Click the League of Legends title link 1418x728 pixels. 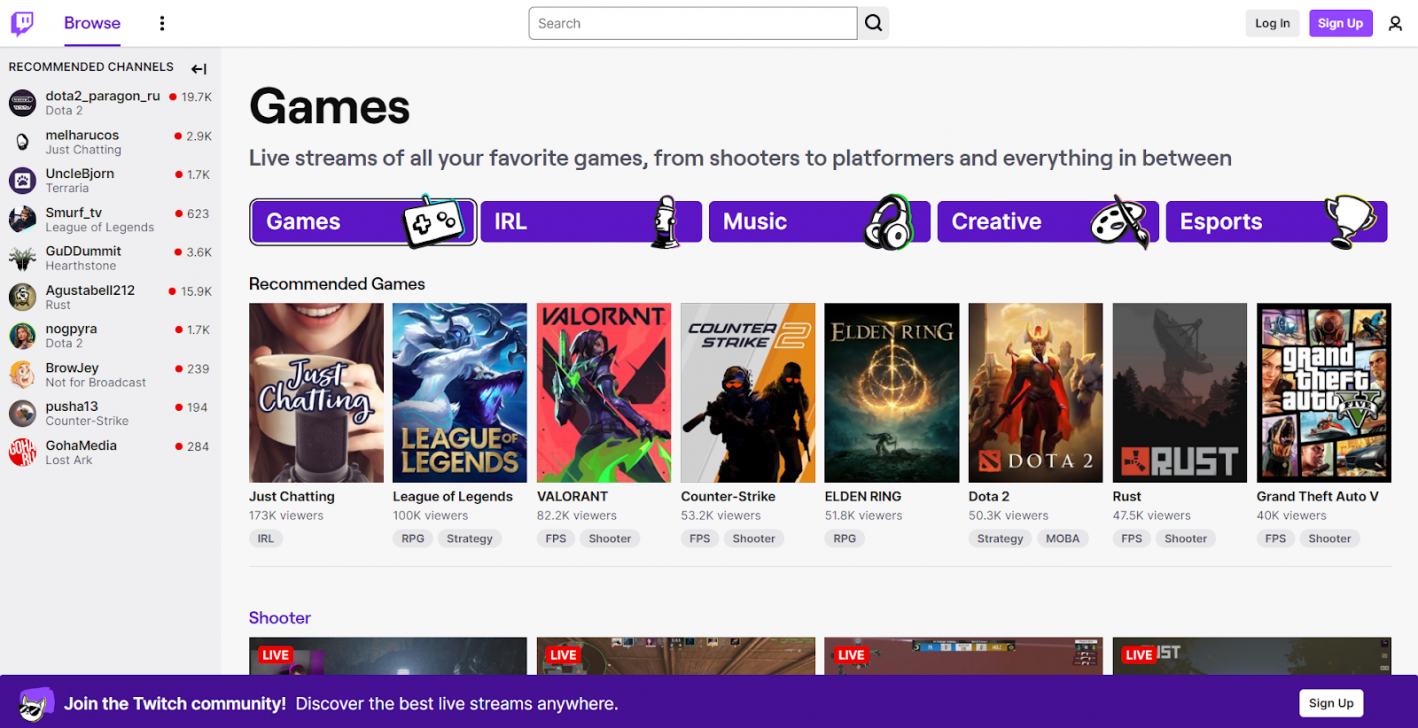pos(453,496)
